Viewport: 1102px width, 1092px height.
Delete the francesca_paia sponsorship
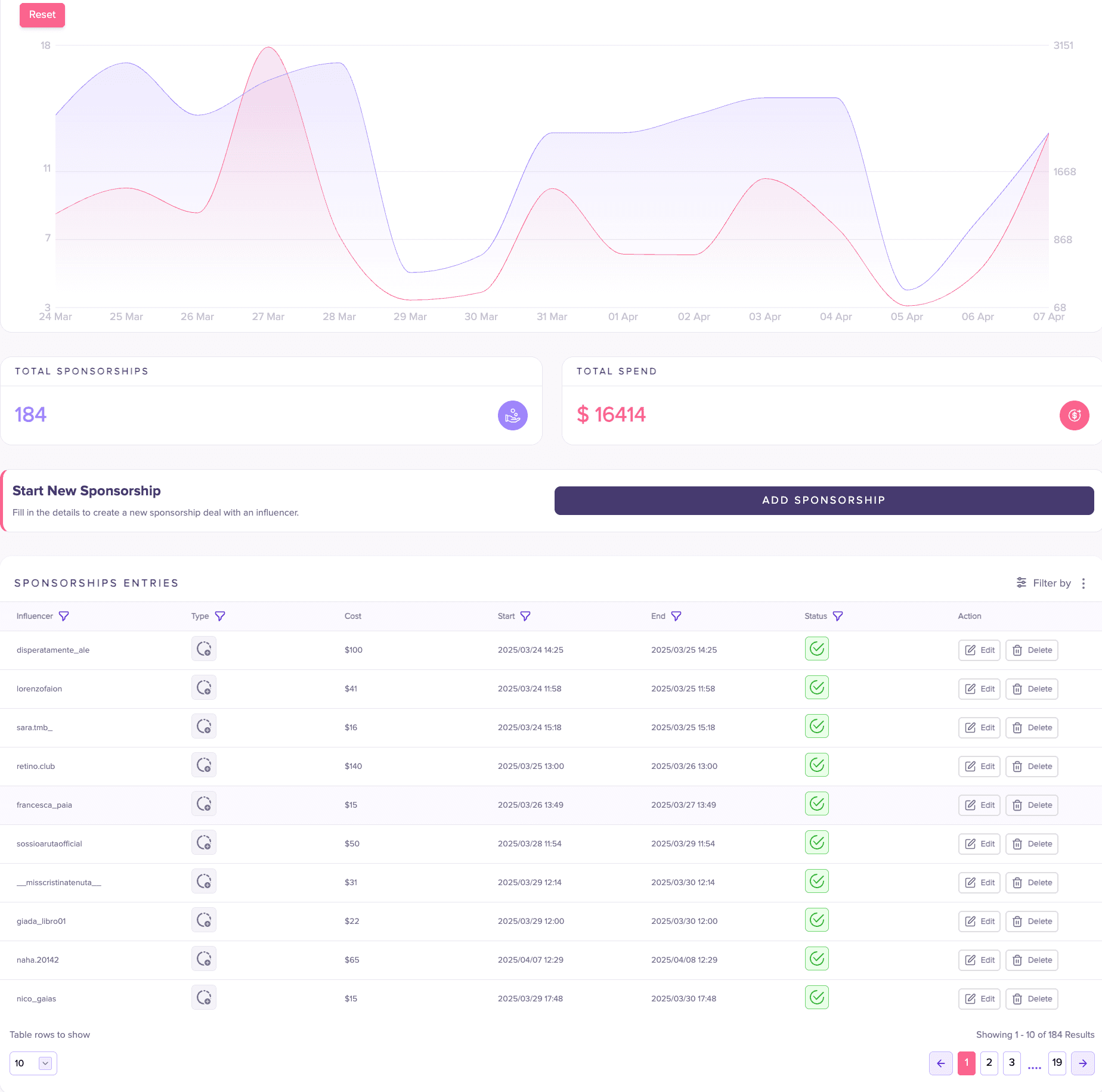pos(1032,805)
